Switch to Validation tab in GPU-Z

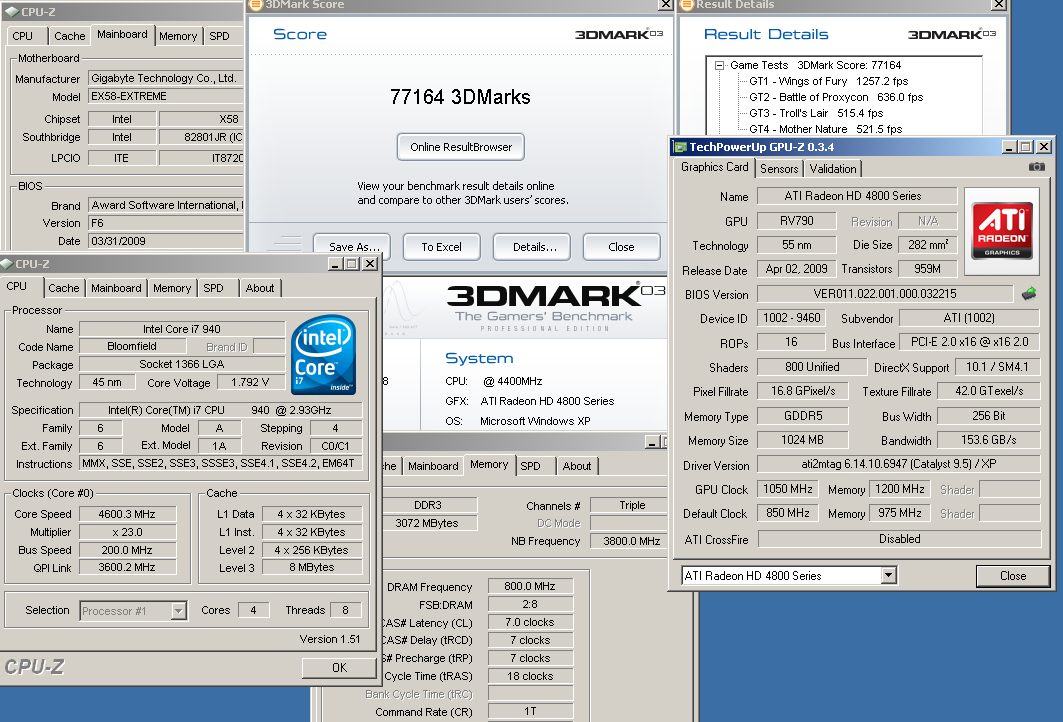pyautogui.click(x=833, y=169)
